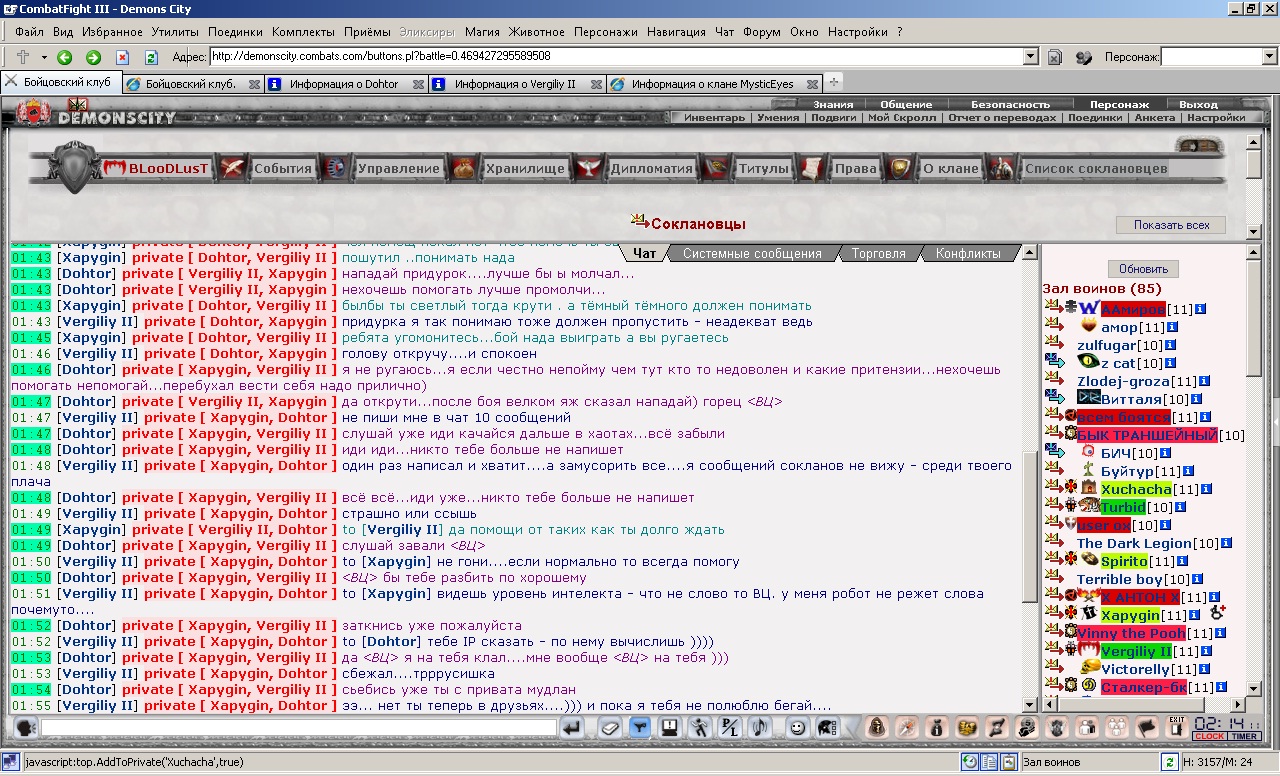Click the green back navigation arrow
Viewport: 1280px width, 776px height.
(64, 57)
